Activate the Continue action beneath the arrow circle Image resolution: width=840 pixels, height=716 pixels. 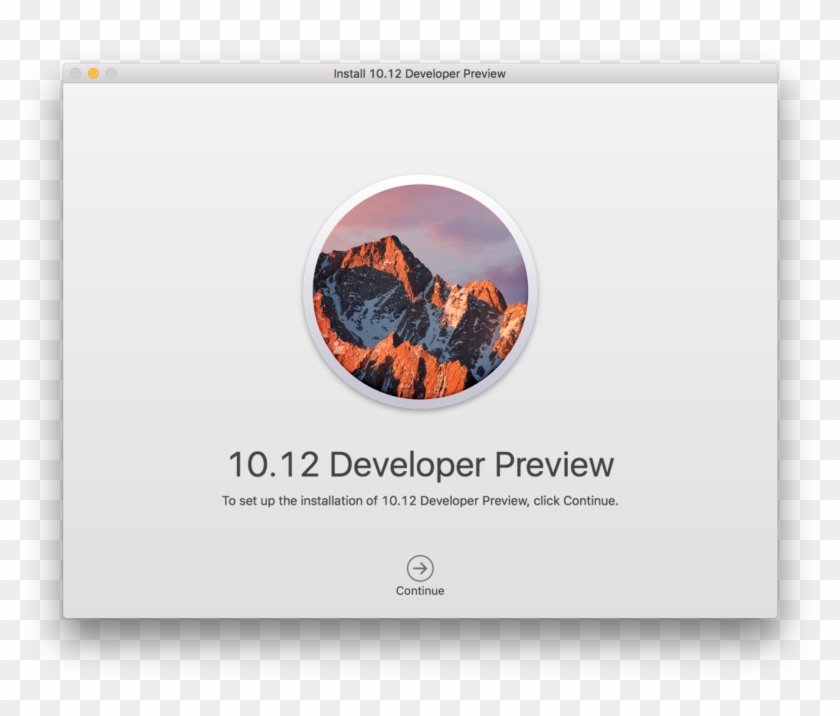[421, 590]
